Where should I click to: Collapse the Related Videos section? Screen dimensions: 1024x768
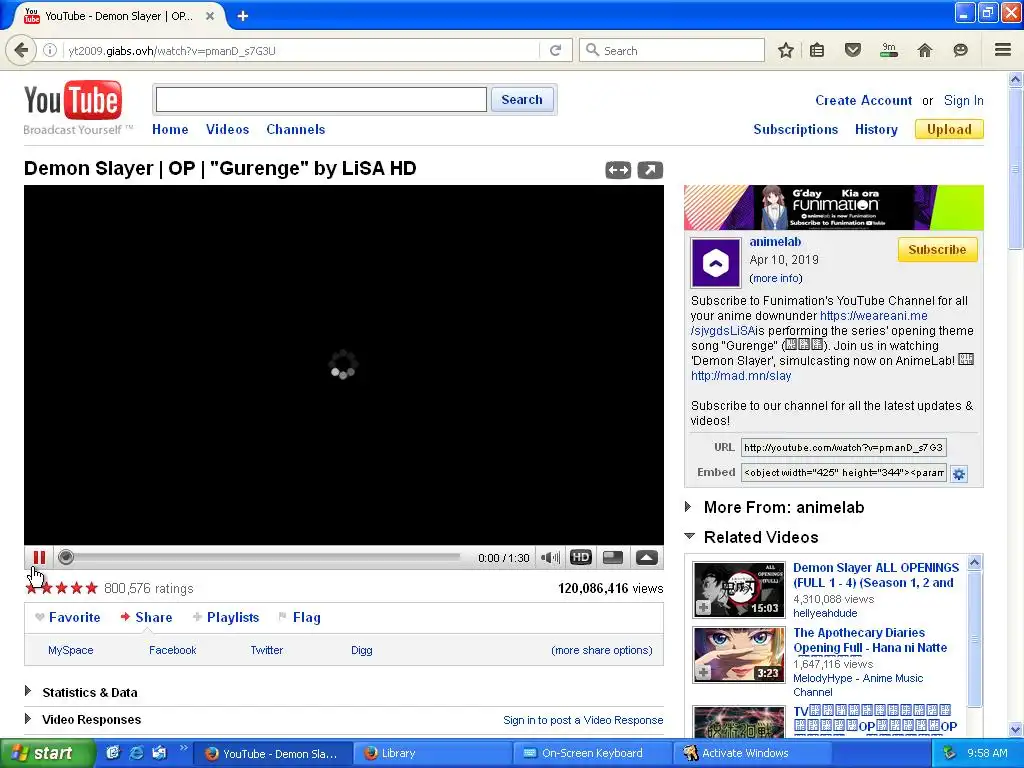689,536
